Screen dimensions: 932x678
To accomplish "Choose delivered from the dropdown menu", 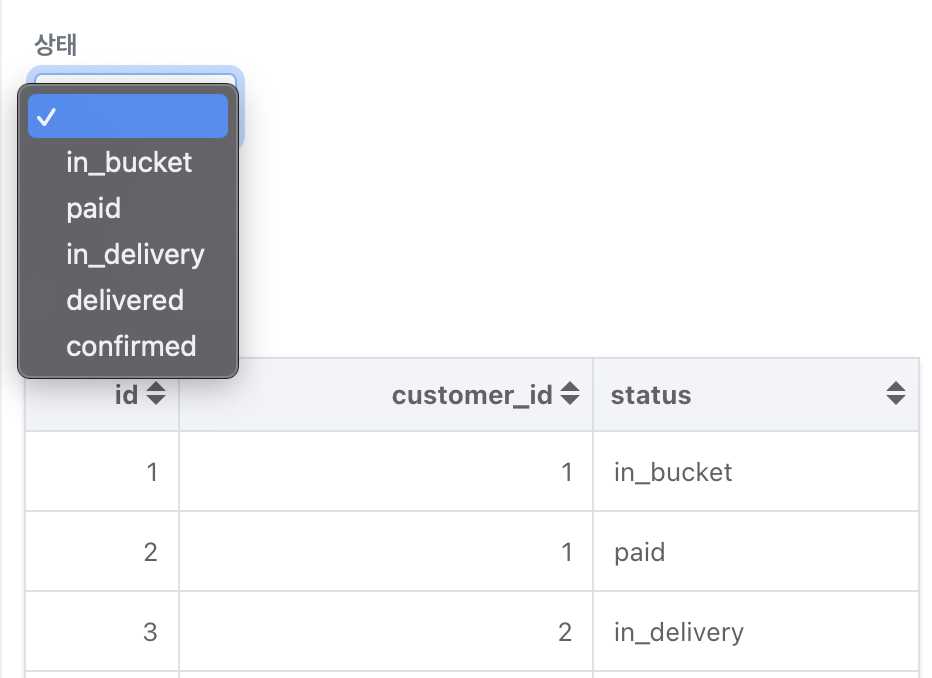I will coord(125,300).
